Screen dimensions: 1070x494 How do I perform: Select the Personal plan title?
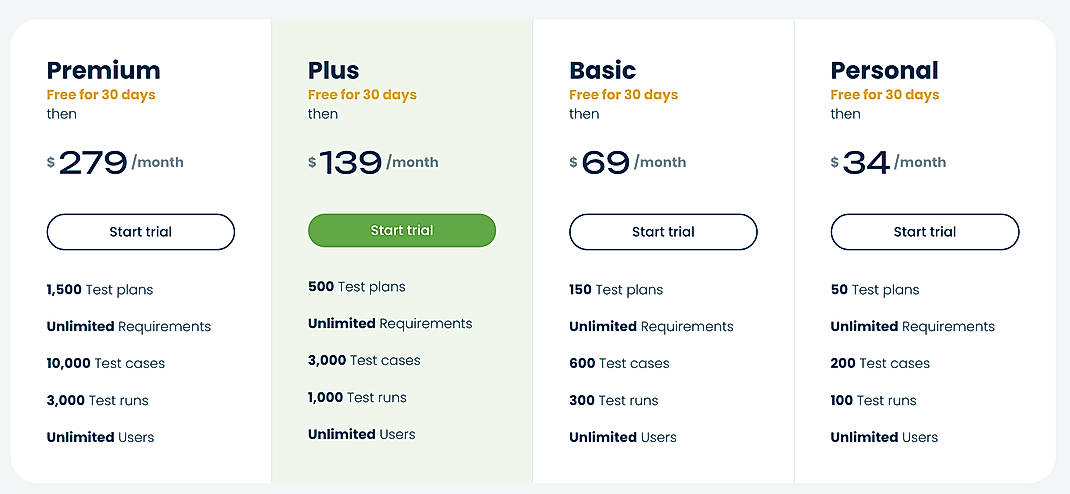pos(884,70)
